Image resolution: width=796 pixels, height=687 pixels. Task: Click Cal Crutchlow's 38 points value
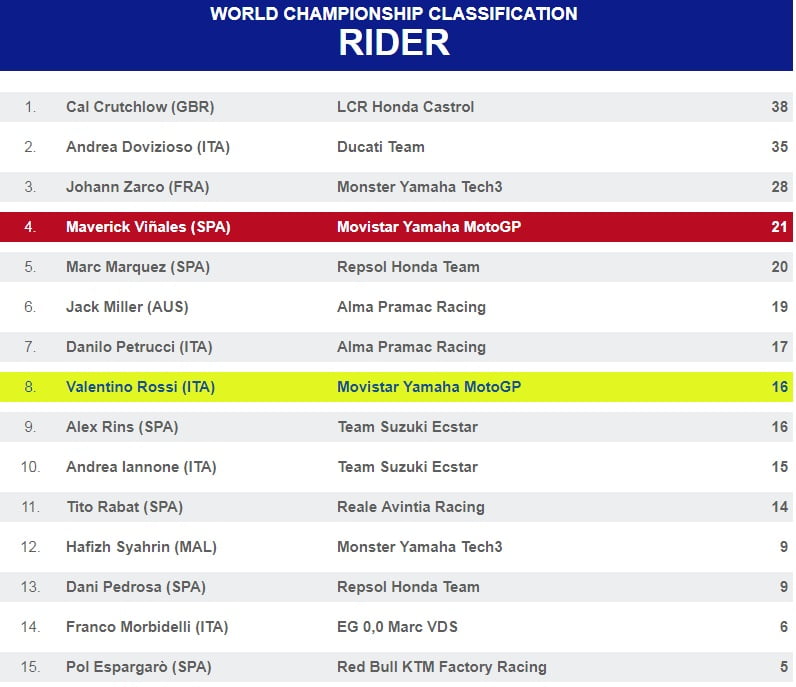coord(779,107)
